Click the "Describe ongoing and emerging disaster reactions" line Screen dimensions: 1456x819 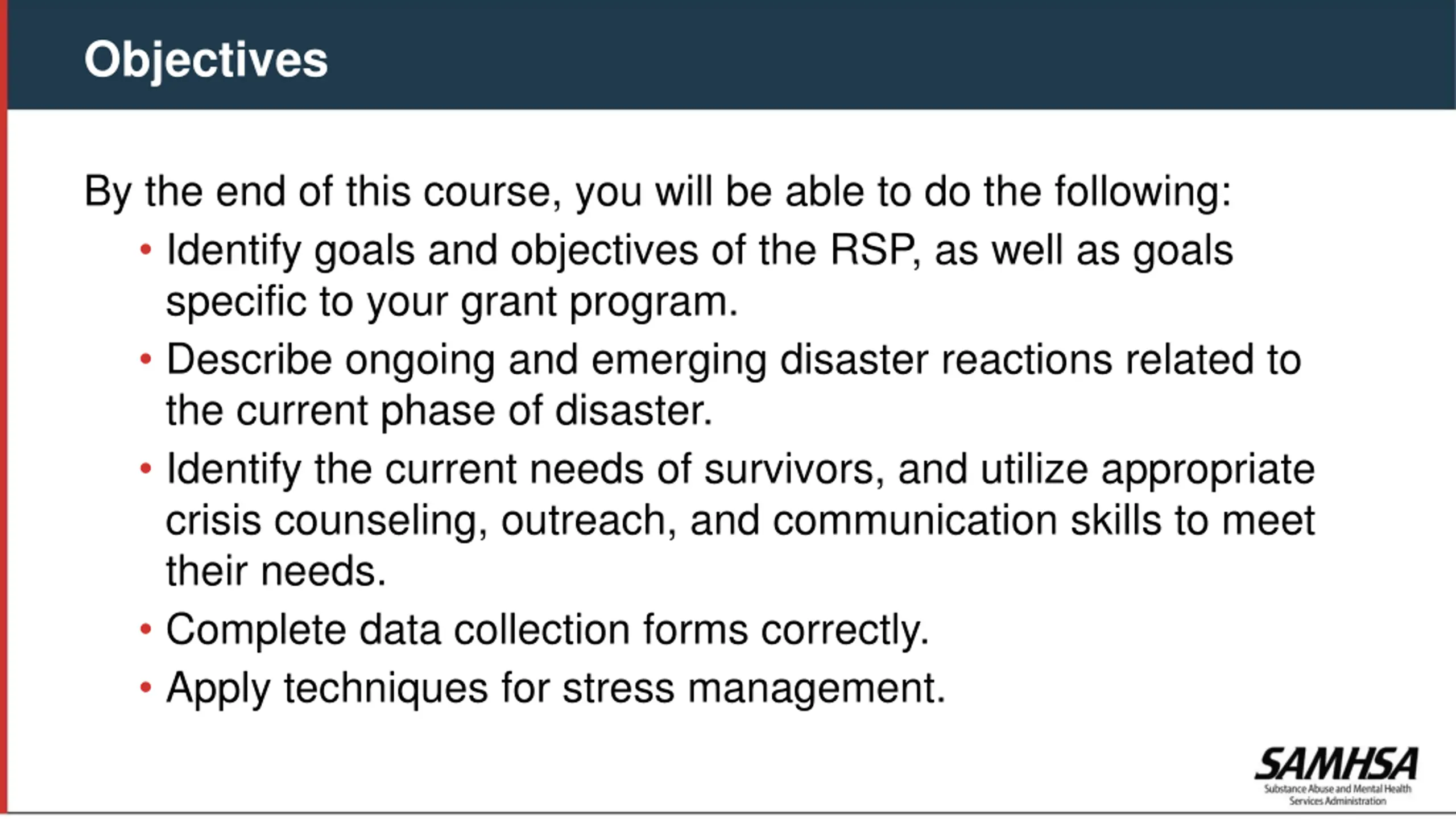tap(734, 361)
